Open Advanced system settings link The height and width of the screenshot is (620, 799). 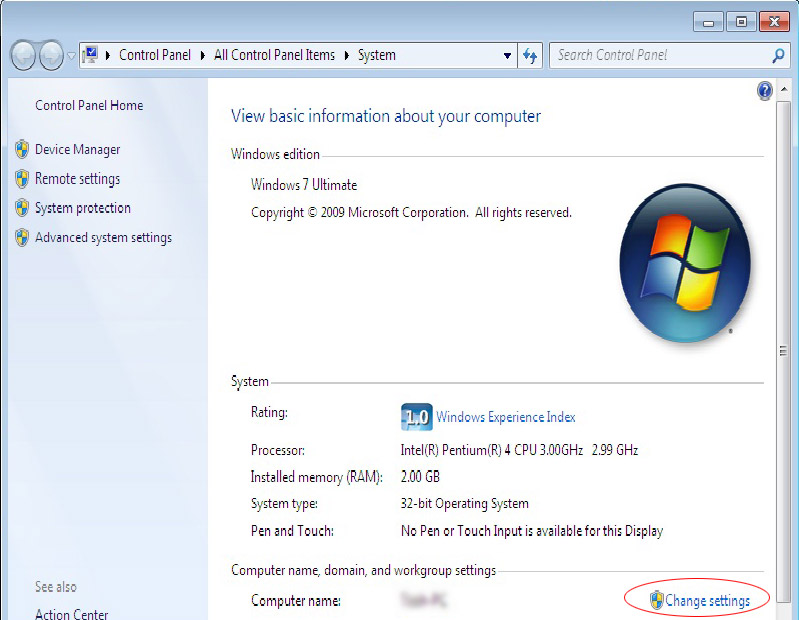[103, 237]
